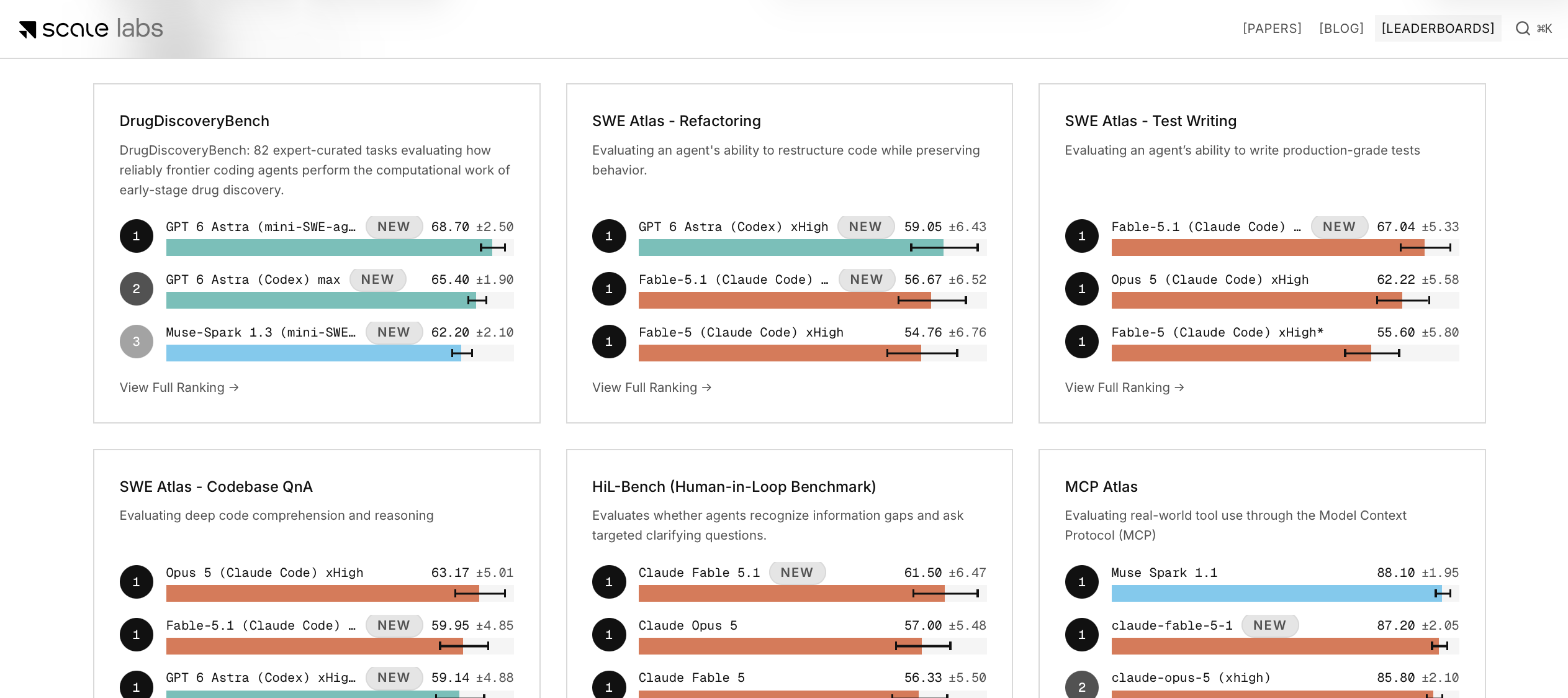Open the SWE Atlas - Codebase QnA title
This screenshot has height=698, width=1568.
(216, 487)
